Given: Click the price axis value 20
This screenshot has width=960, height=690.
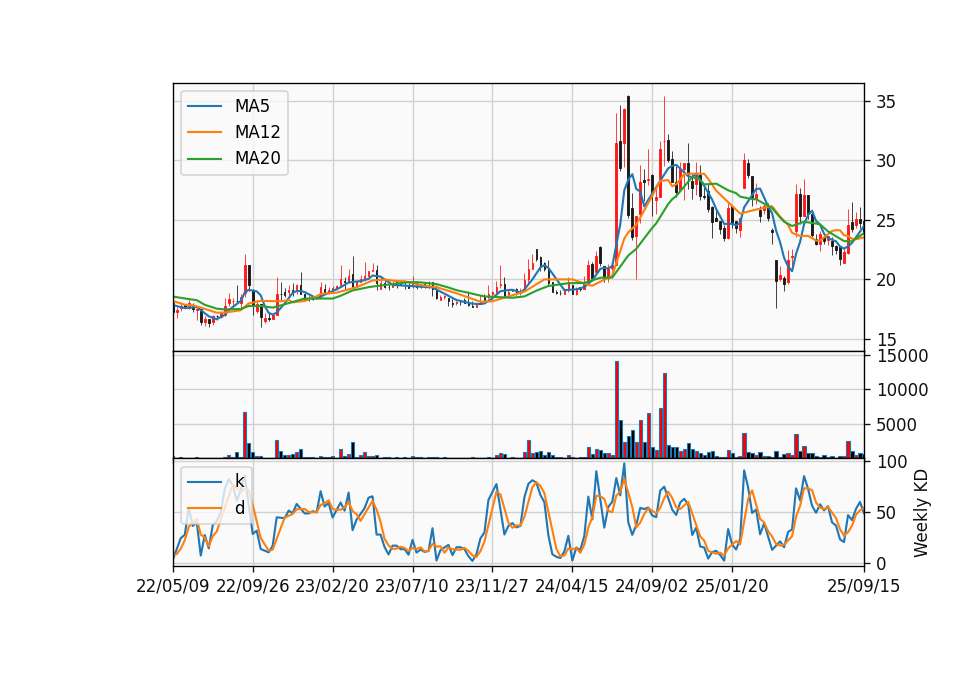Looking at the screenshot, I should tap(885, 280).
